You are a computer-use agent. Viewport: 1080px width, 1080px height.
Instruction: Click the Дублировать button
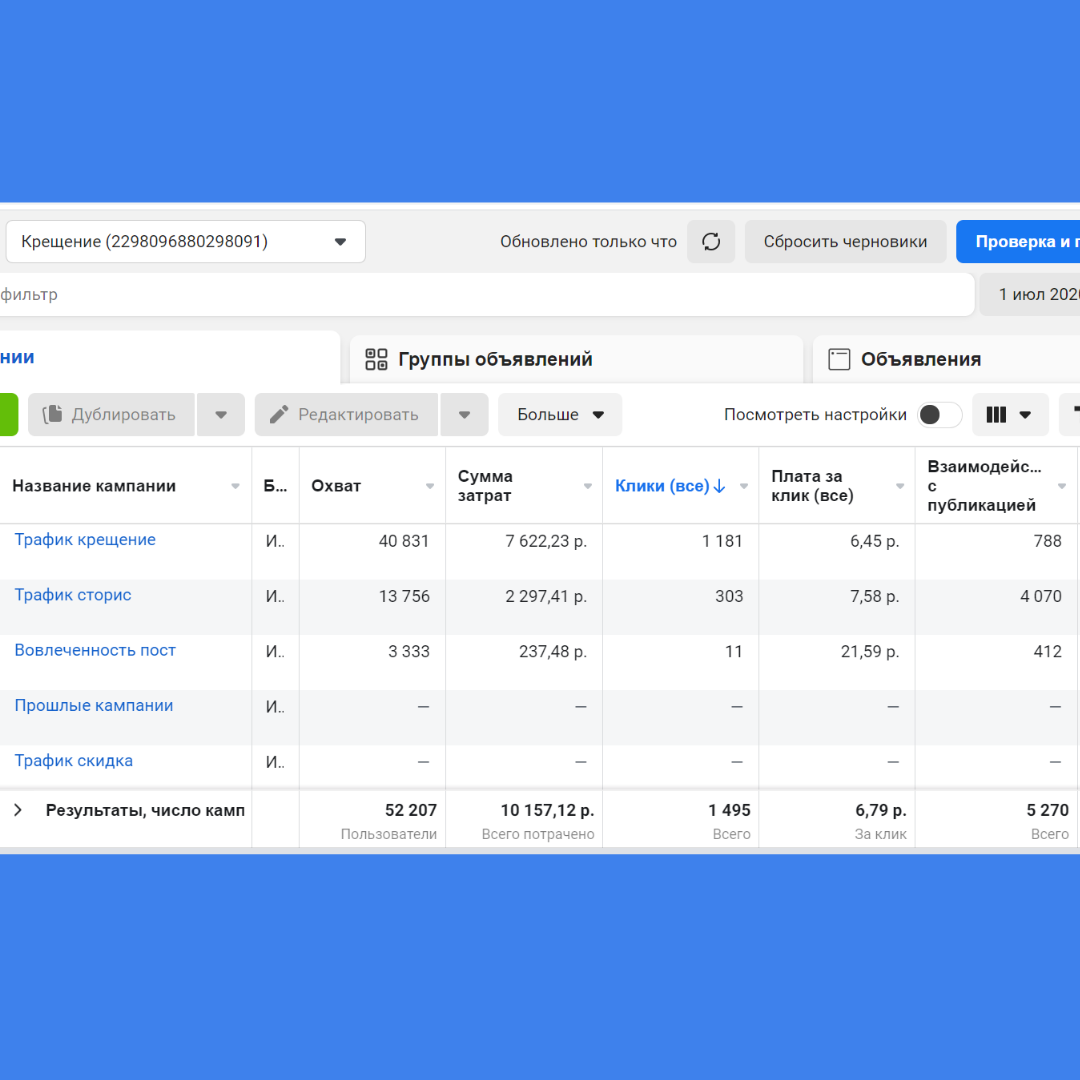coord(112,415)
